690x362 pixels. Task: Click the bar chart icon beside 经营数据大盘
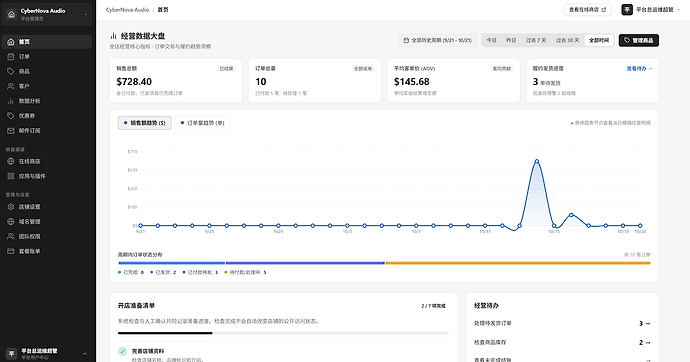(x=114, y=36)
